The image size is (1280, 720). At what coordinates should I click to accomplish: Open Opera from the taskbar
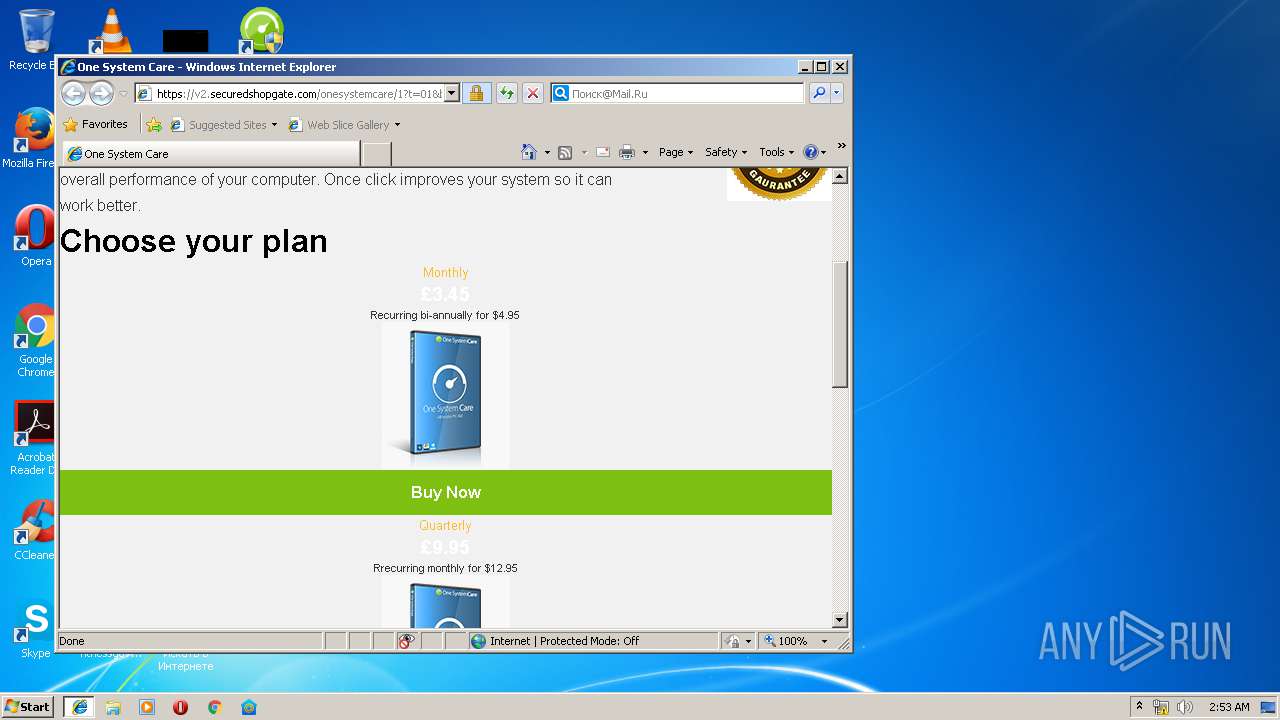click(x=181, y=707)
